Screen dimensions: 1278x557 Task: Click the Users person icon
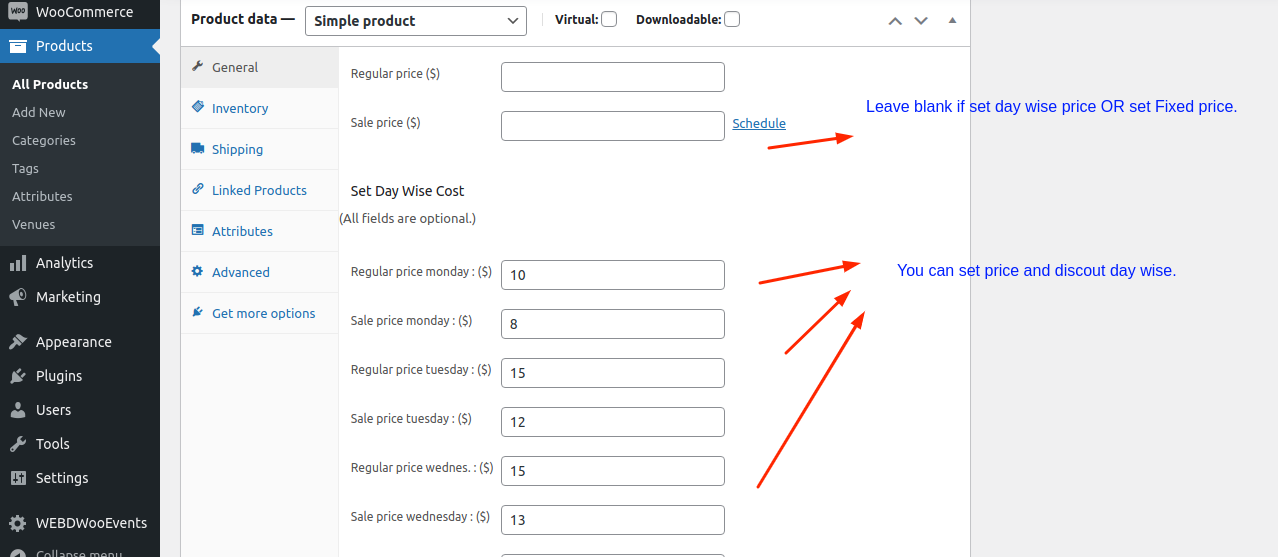[x=18, y=410]
